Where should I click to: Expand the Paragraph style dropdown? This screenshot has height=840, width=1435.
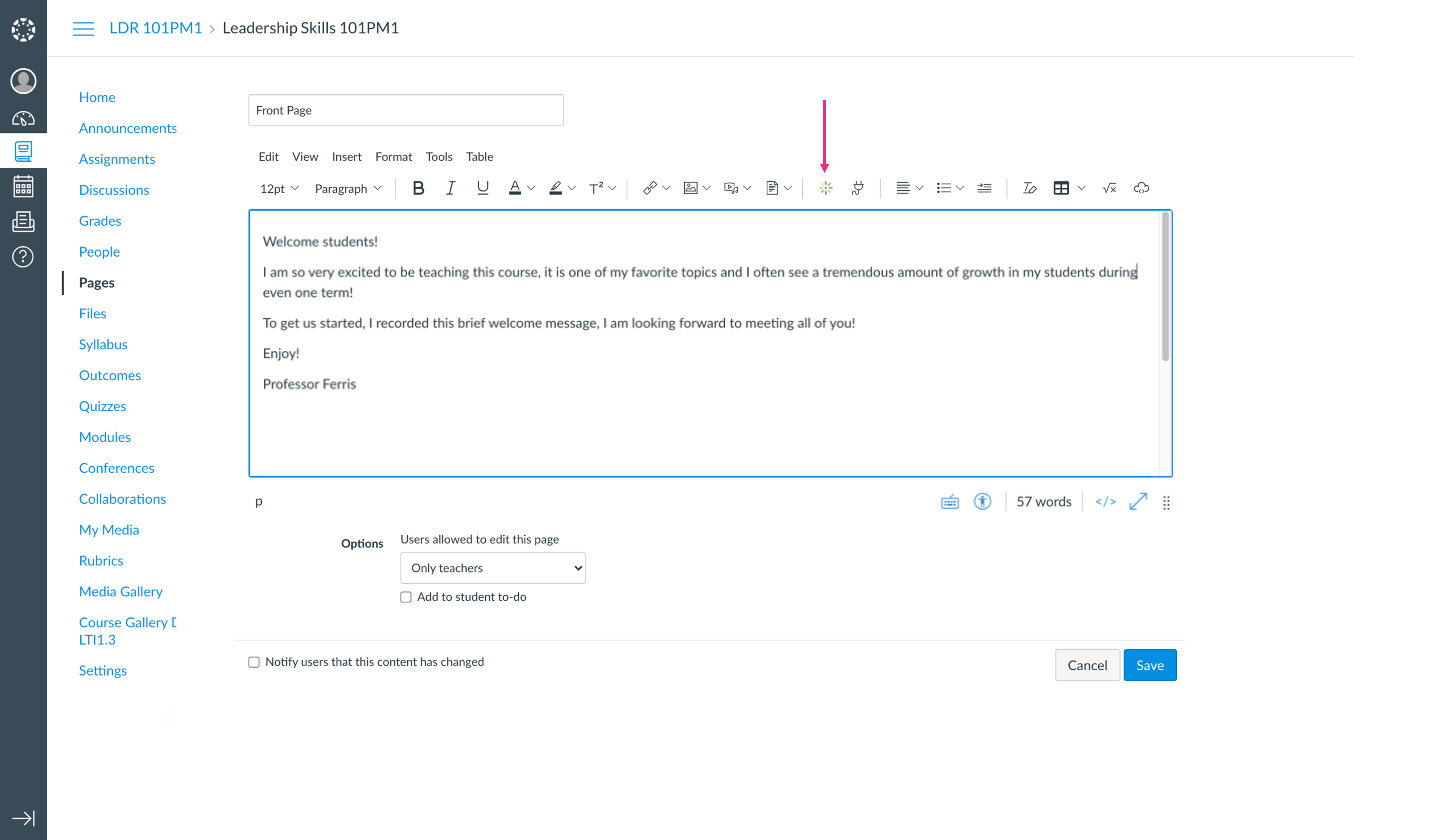(x=347, y=188)
